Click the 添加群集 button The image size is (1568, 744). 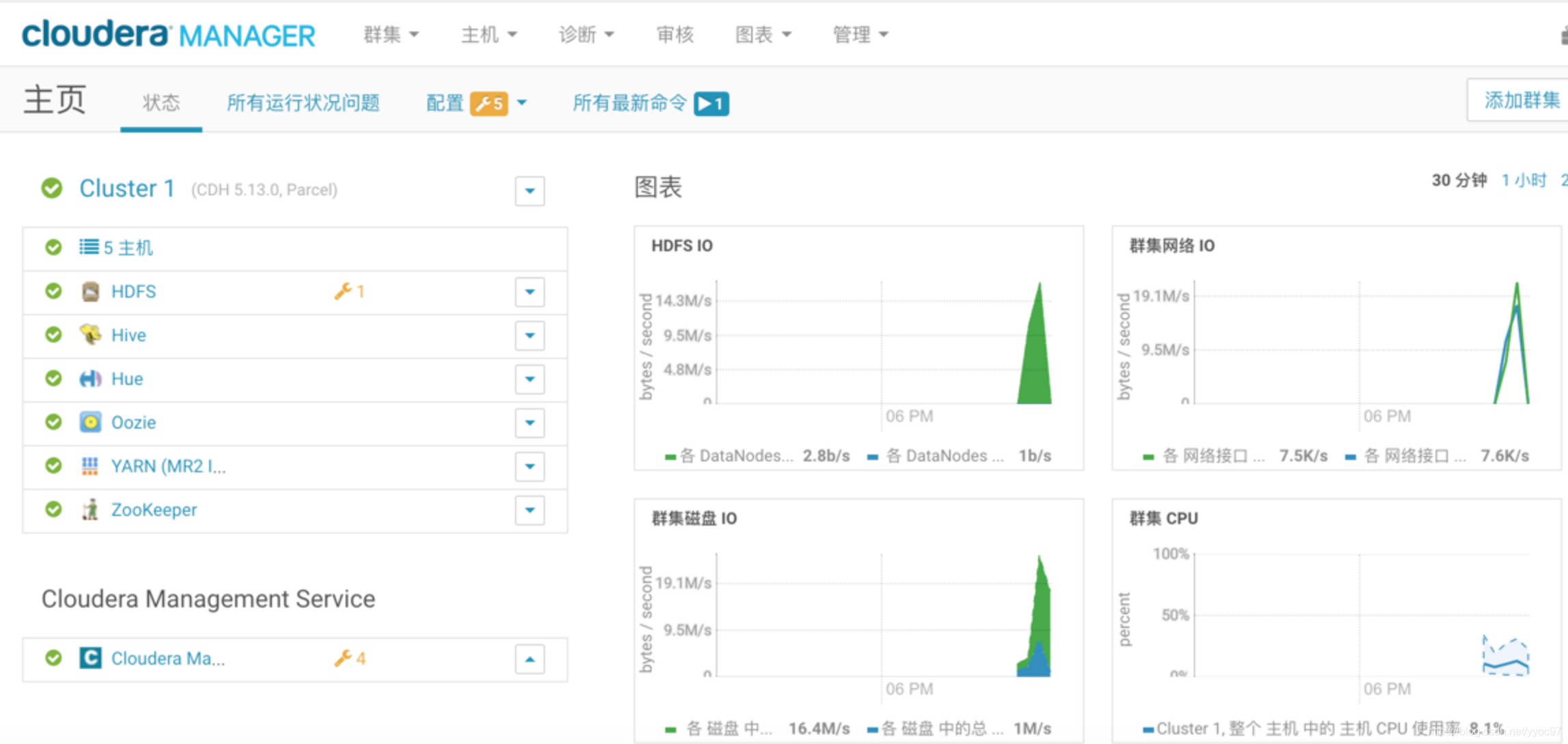[1520, 101]
